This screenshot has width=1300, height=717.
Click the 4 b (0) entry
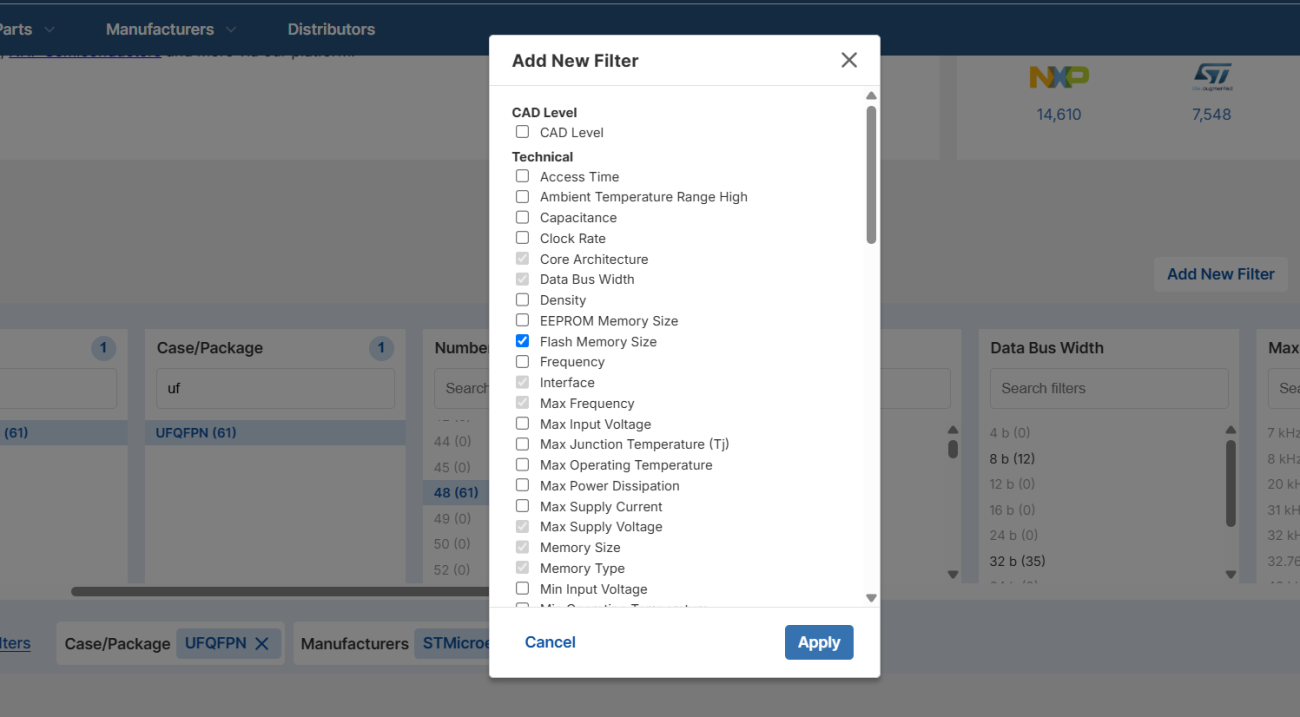tap(1010, 433)
